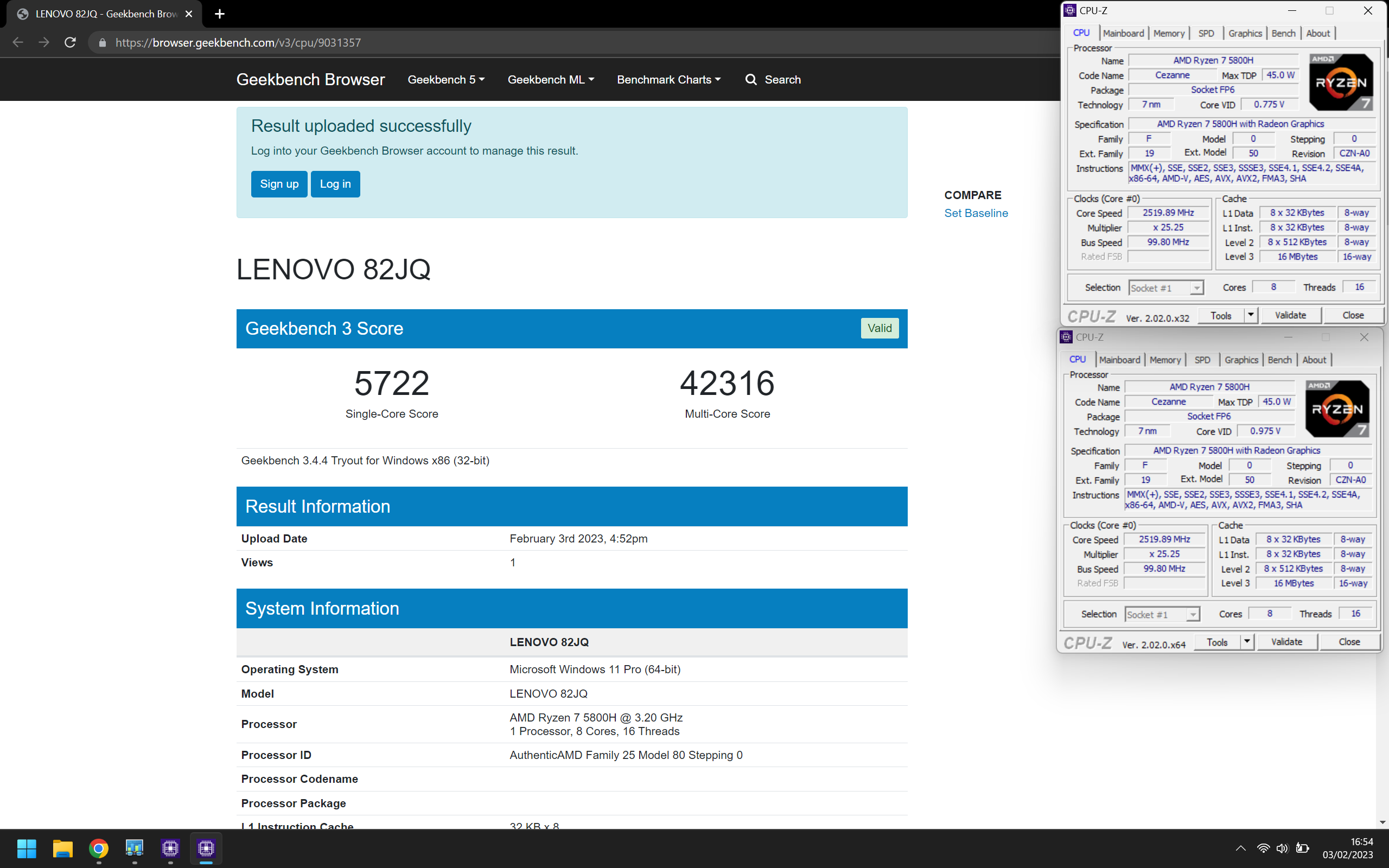Image resolution: width=1389 pixels, height=868 pixels.
Task: Close the LENOVO 82JQ browser tab
Action: pyautogui.click(x=189, y=14)
